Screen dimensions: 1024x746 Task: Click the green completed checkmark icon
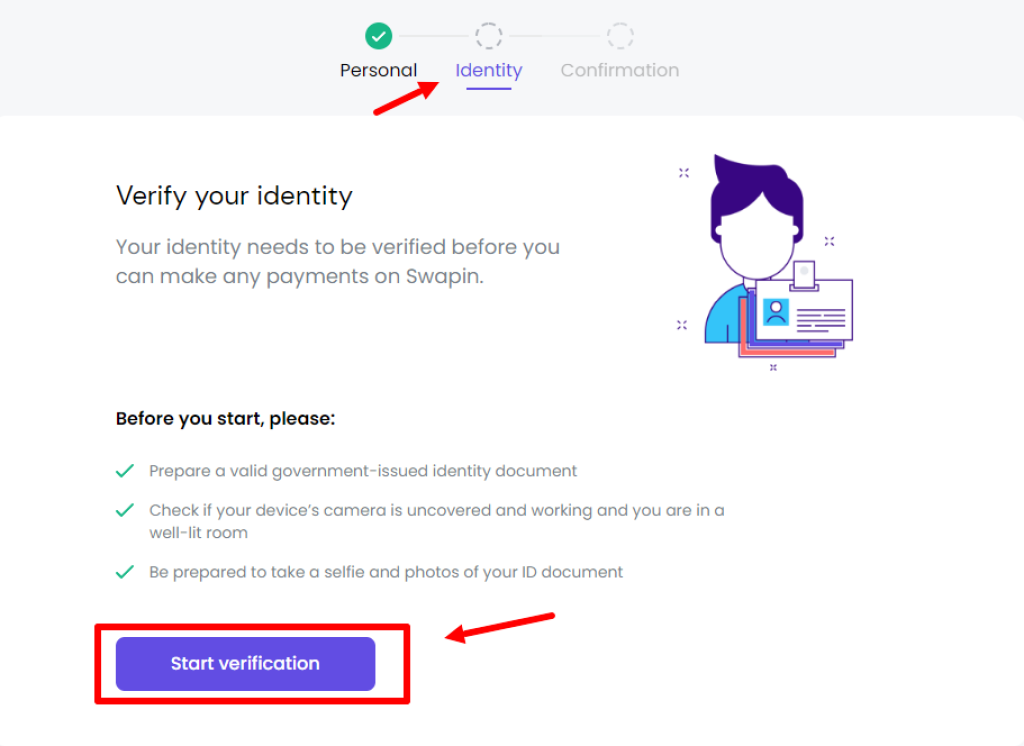(x=379, y=36)
